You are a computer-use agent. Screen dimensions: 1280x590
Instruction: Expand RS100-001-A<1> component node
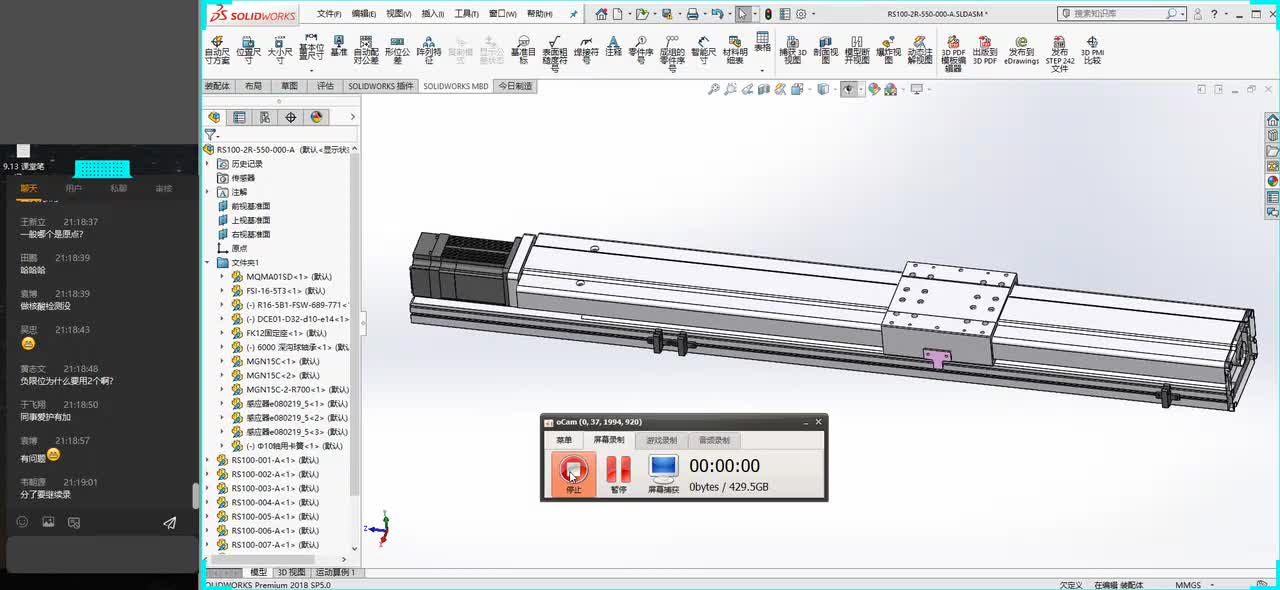click(x=209, y=460)
